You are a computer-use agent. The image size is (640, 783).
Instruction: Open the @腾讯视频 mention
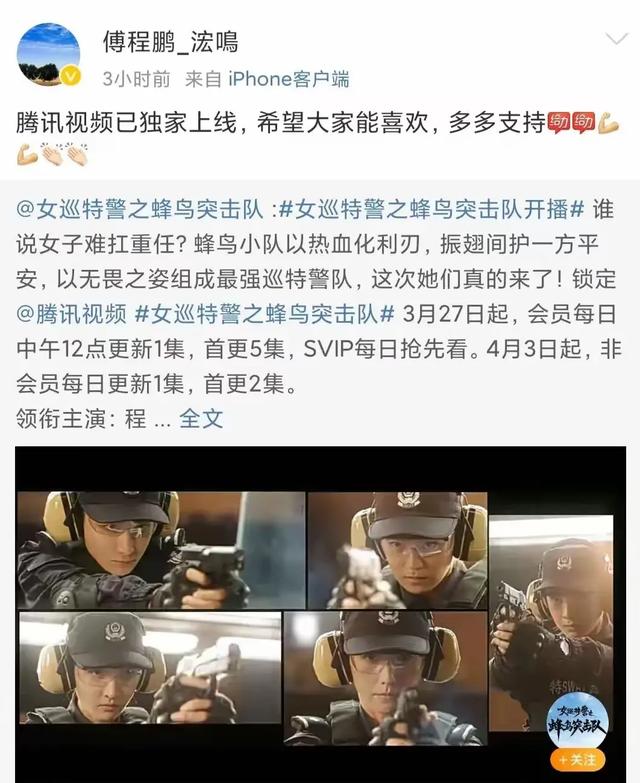click(x=71, y=315)
